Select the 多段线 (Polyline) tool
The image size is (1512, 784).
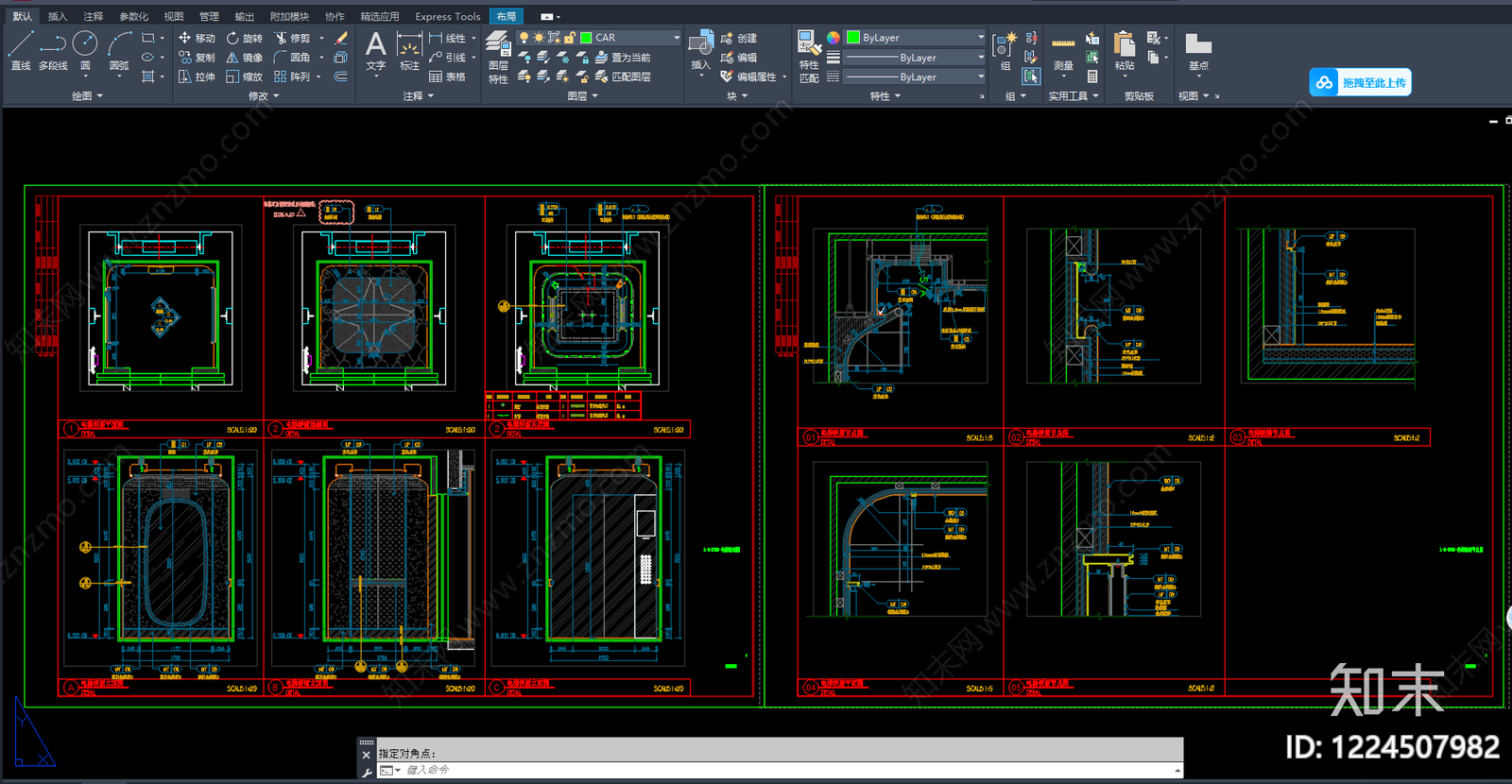click(x=53, y=50)
